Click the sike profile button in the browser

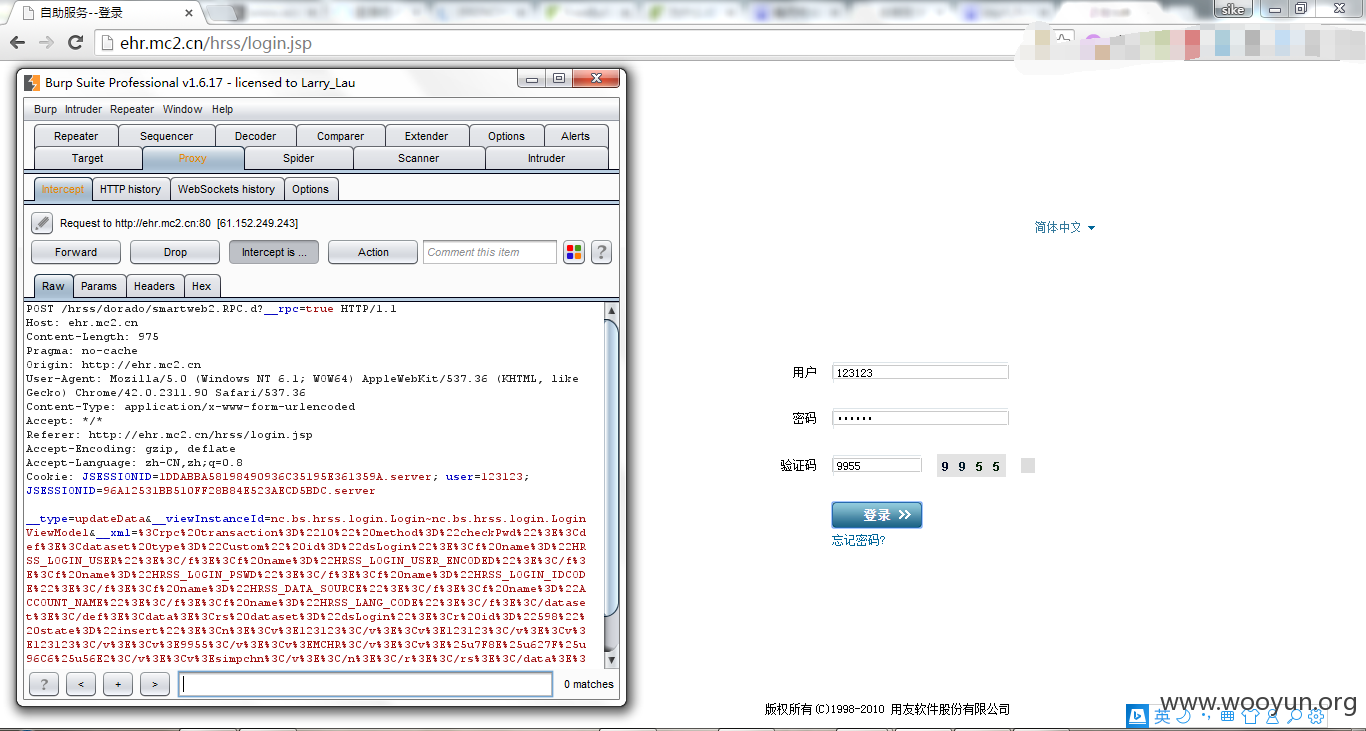tap(1234, 9)
